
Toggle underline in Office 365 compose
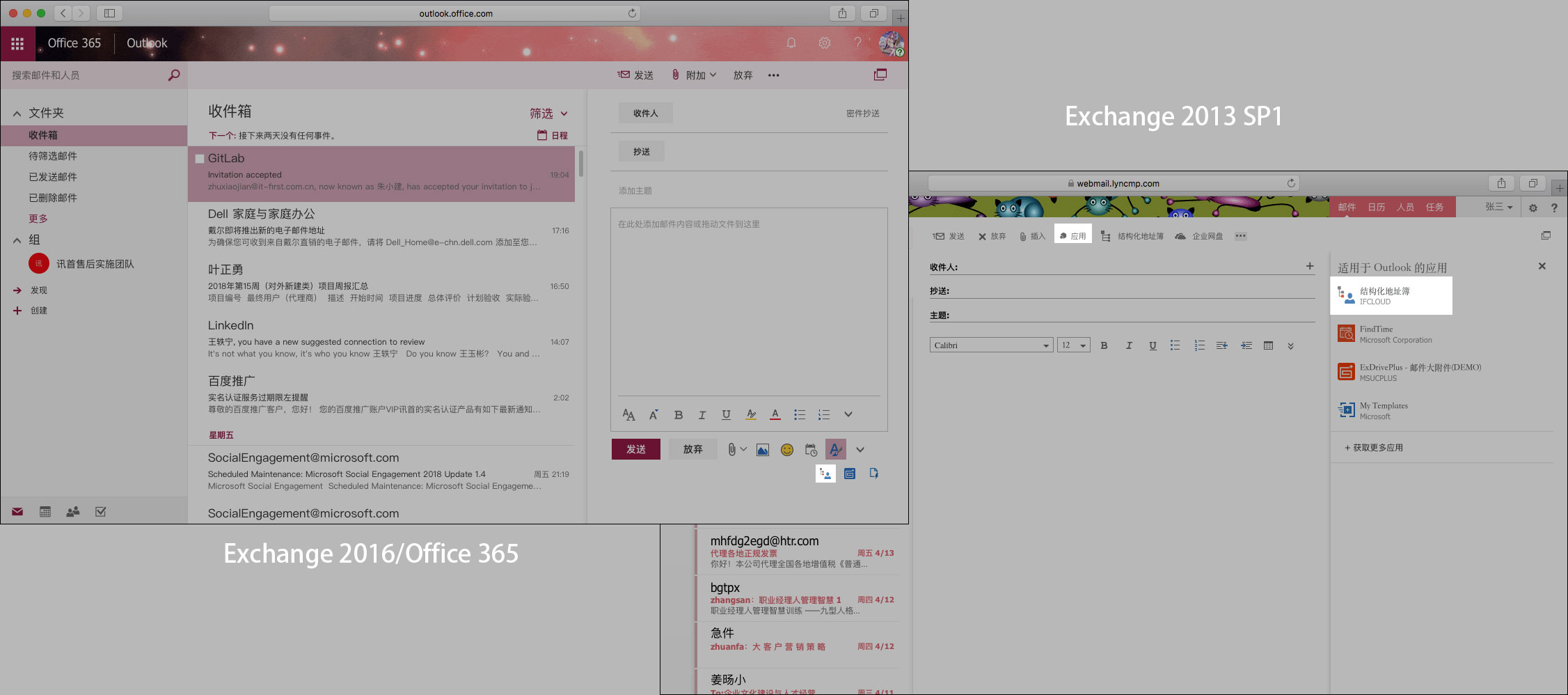click(726, 414)
